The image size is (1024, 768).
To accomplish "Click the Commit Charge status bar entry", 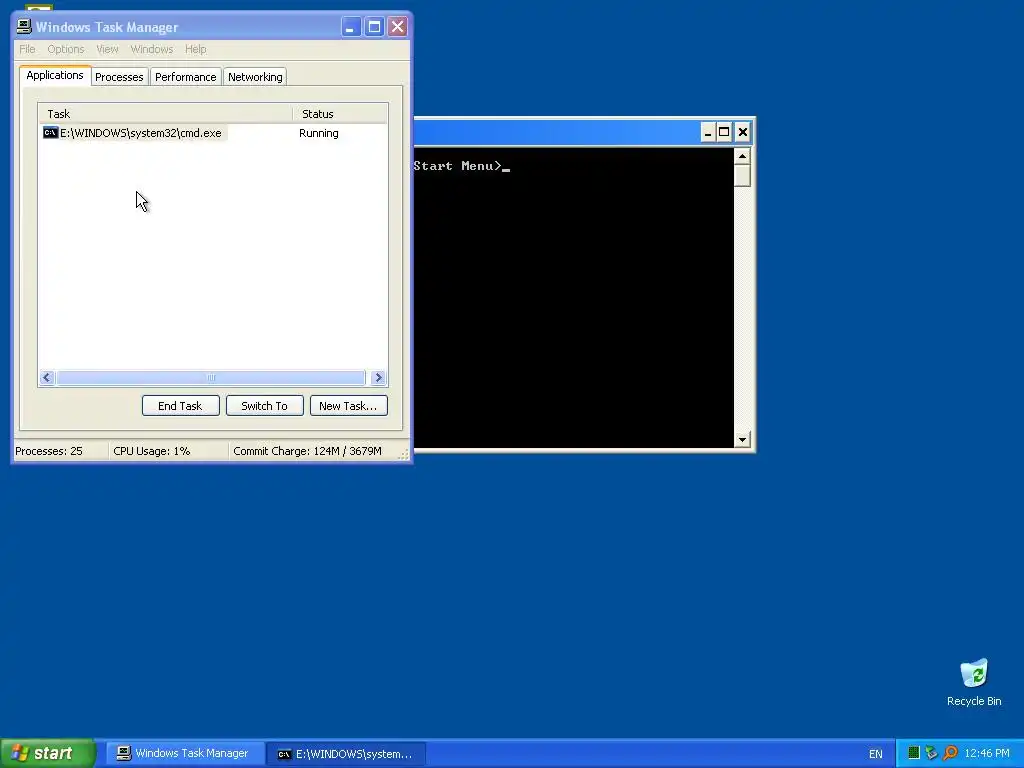I will (x=307, y=451).
